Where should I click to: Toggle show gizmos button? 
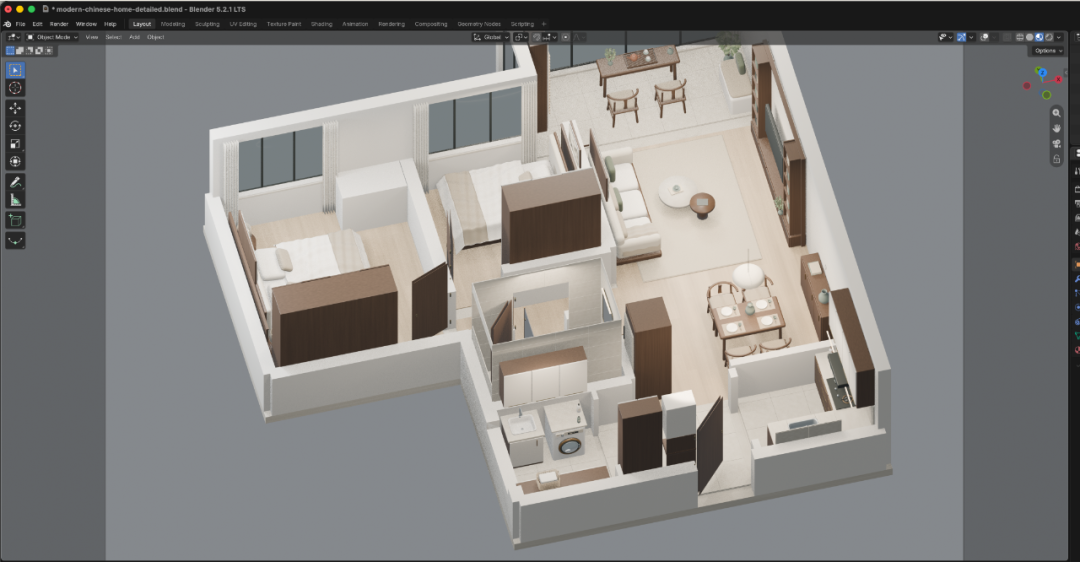coord(962,37)
